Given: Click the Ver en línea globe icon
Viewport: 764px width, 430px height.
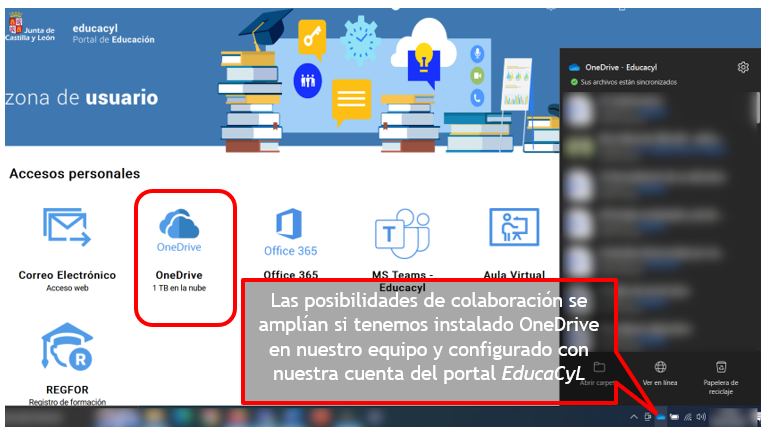Looking at the screenshot, I should (660, 367).
